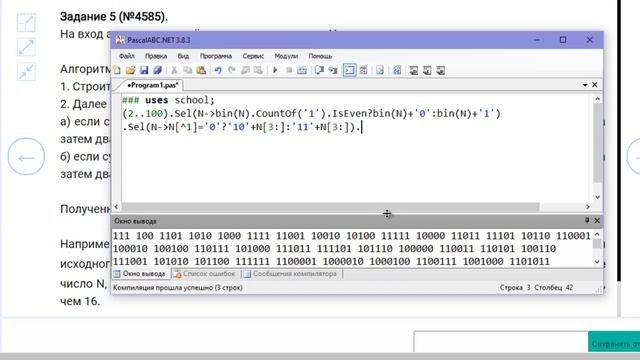Toggle the highlighted output window toolbar icon
Viewport: 640px width, 360px height.
349,70
